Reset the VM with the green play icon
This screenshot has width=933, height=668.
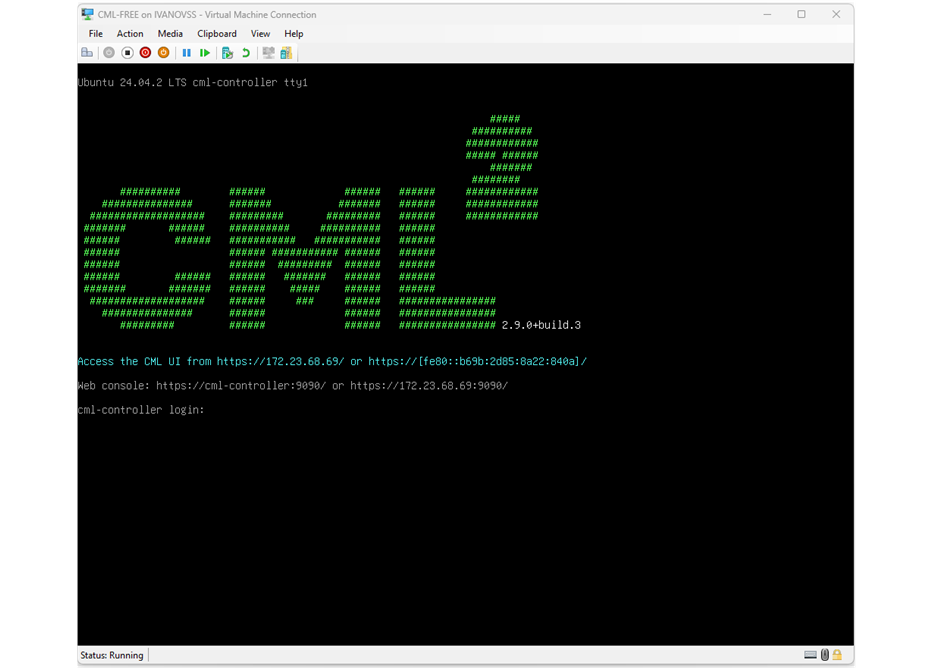[205, 53]
